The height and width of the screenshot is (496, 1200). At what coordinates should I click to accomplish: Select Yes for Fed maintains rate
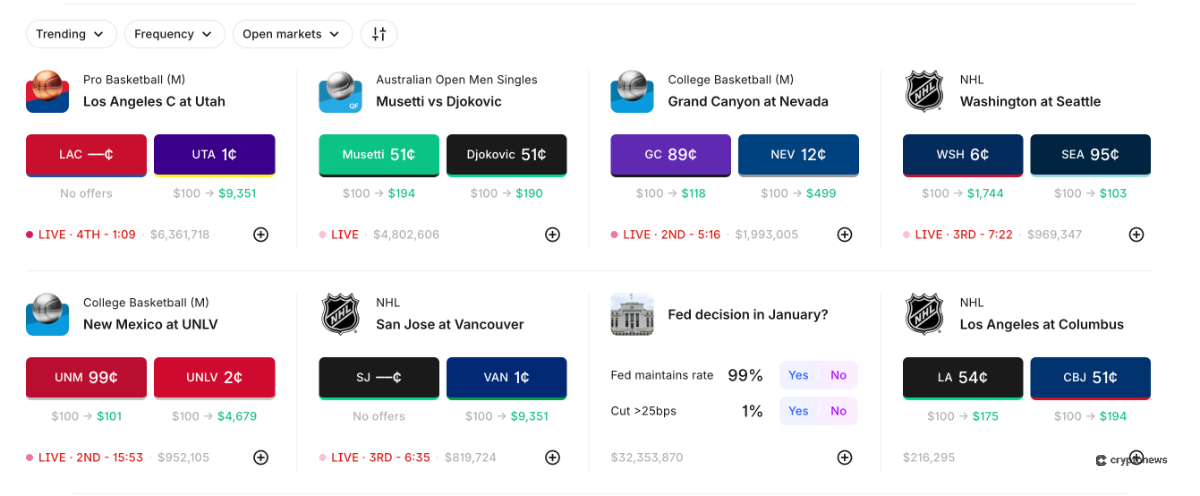pos(798,375)
